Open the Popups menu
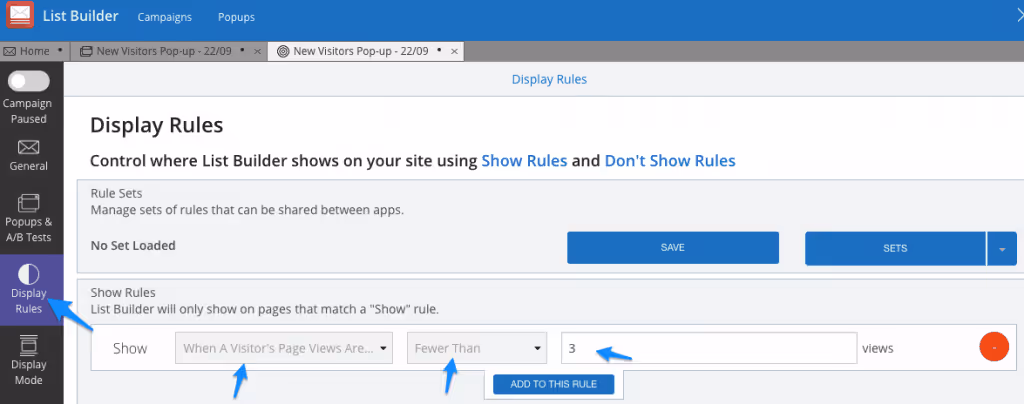The image size is (1024, 404). [x=236, y=17]
